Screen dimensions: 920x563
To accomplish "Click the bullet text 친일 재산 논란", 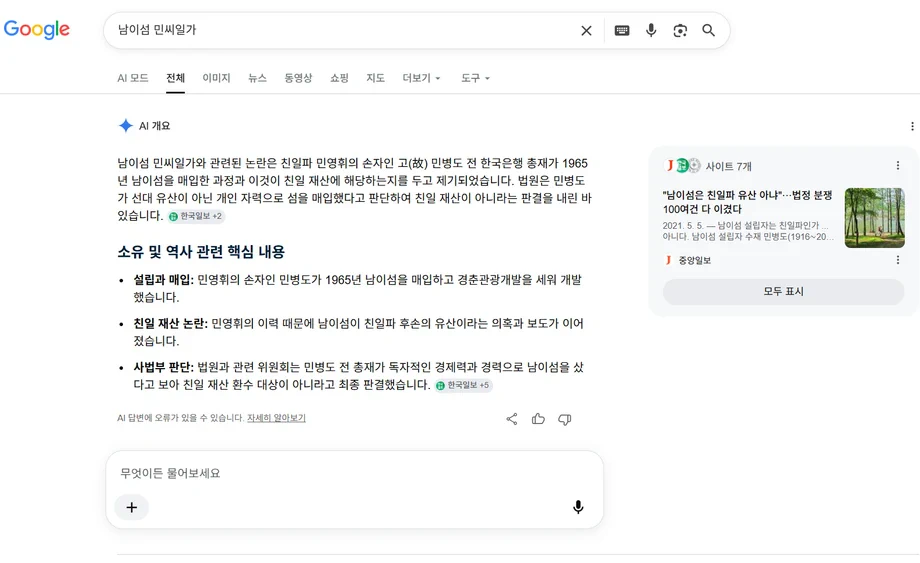I will click(x=170, y=324).
